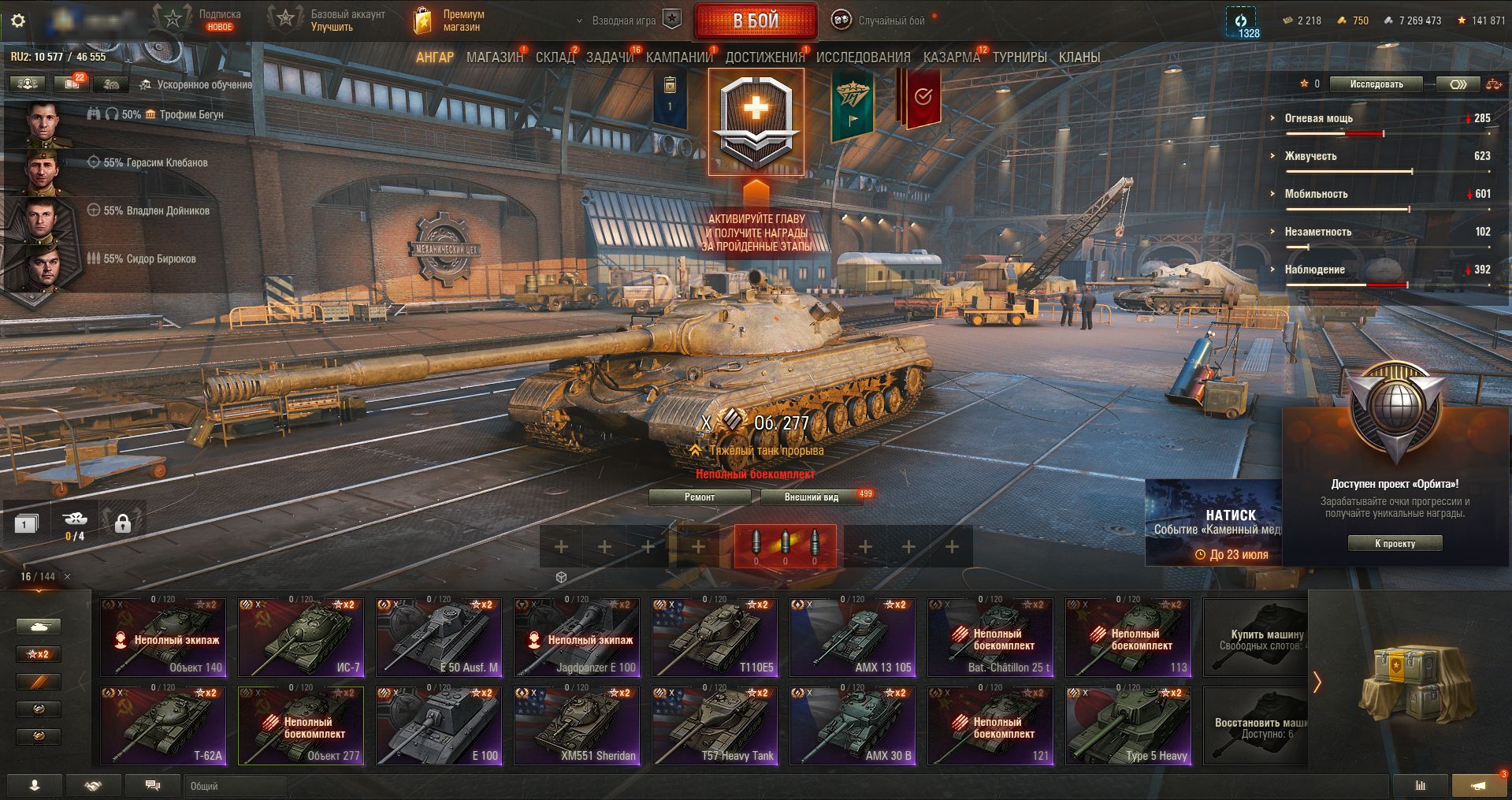The height and width of the screenshot is (800, 1512).
Task: Click the notifications megaphone icon
Action: [1479, 786]
